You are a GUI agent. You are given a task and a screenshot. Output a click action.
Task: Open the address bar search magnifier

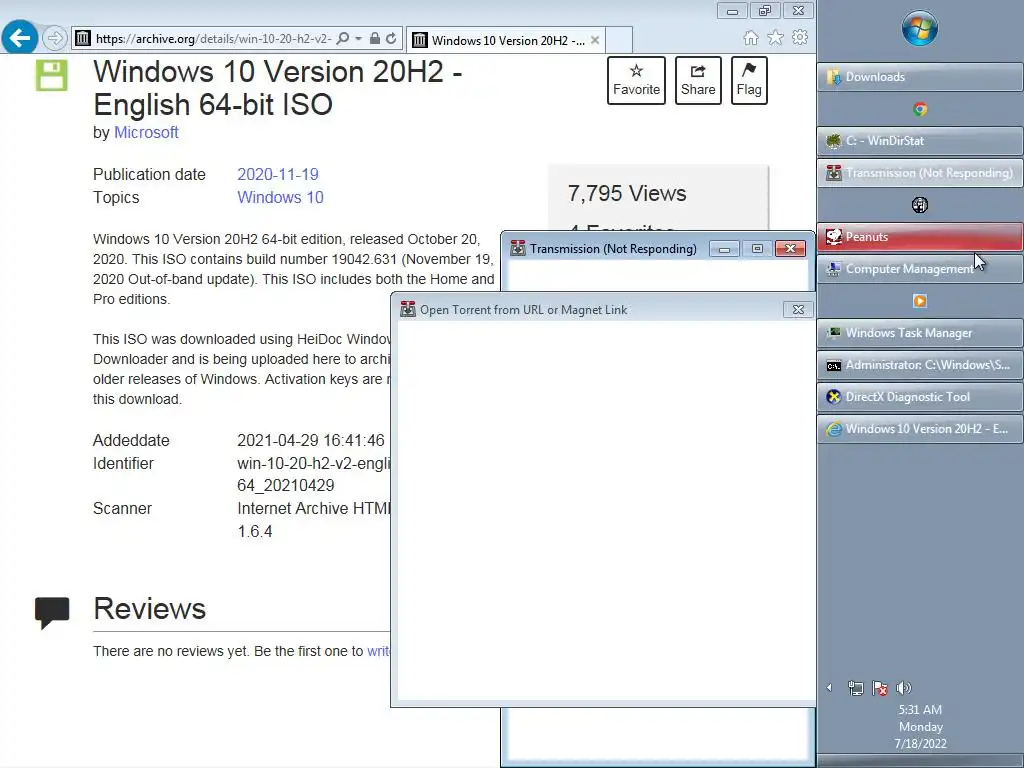coord(342,39)
